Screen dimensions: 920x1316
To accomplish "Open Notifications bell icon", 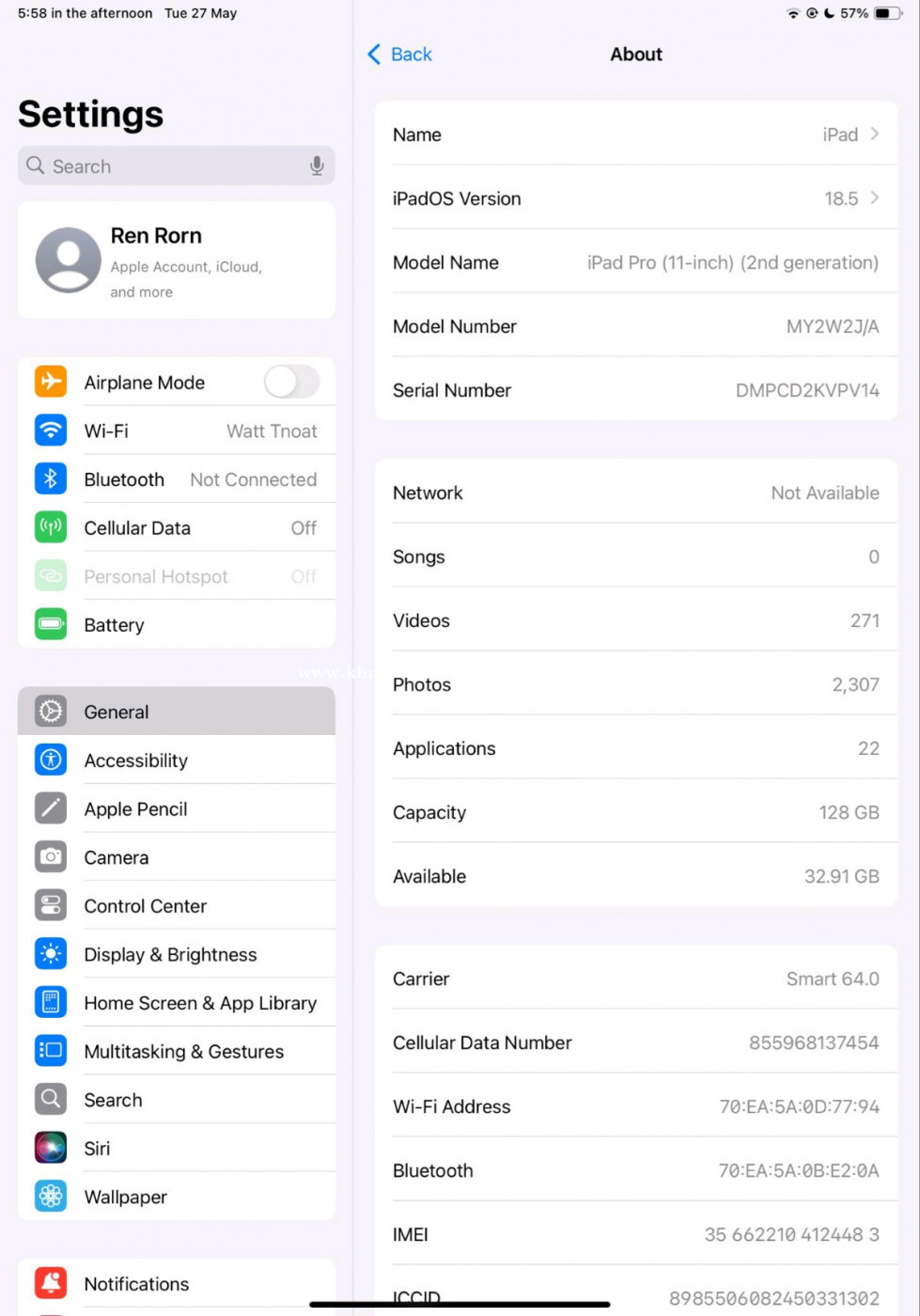I will coord(51,1283).
